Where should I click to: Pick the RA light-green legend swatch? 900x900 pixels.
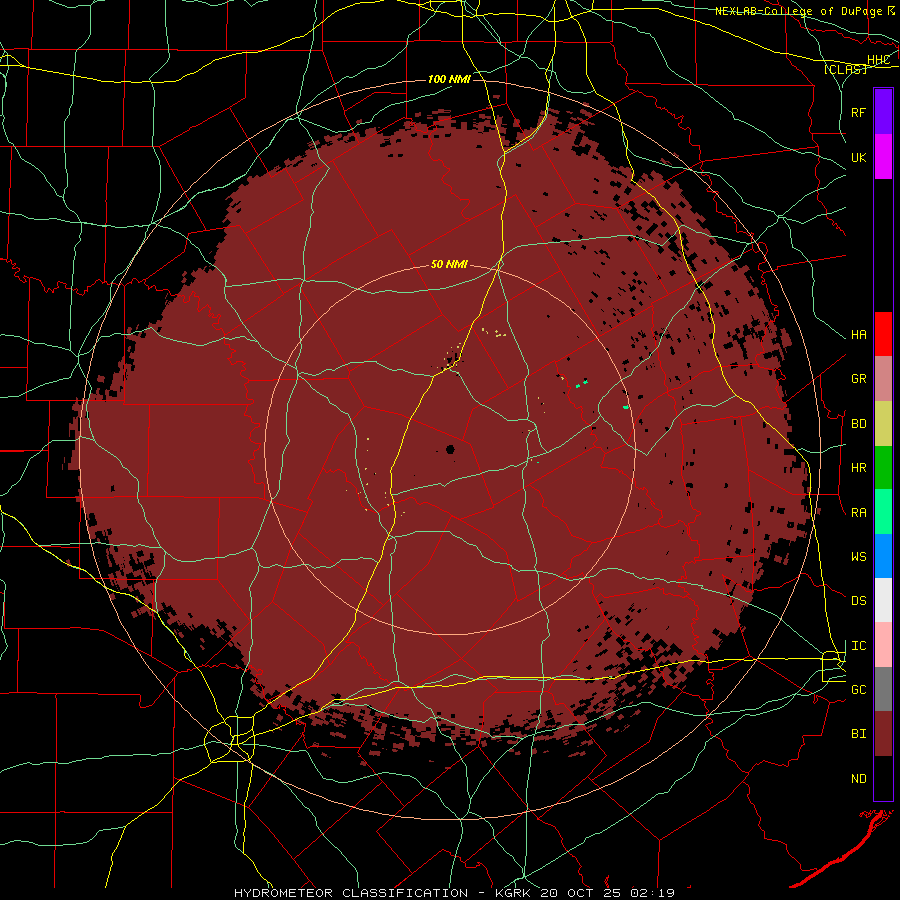883,512
